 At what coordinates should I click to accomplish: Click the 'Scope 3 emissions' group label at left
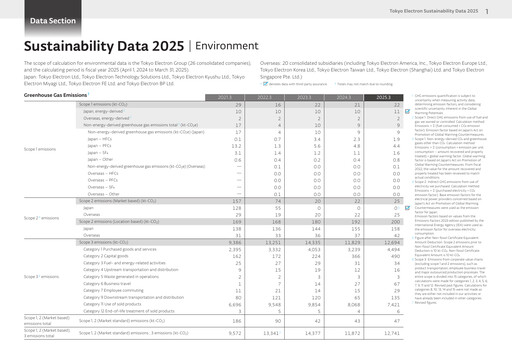(x=41, y=277)
